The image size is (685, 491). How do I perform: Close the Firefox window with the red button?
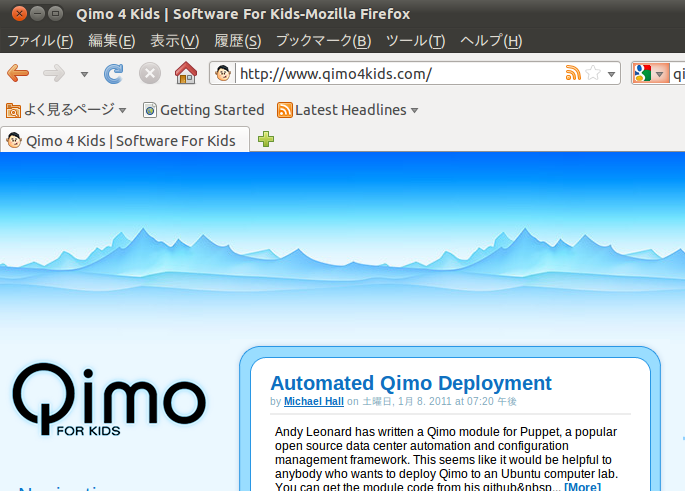tap(19, 14)
